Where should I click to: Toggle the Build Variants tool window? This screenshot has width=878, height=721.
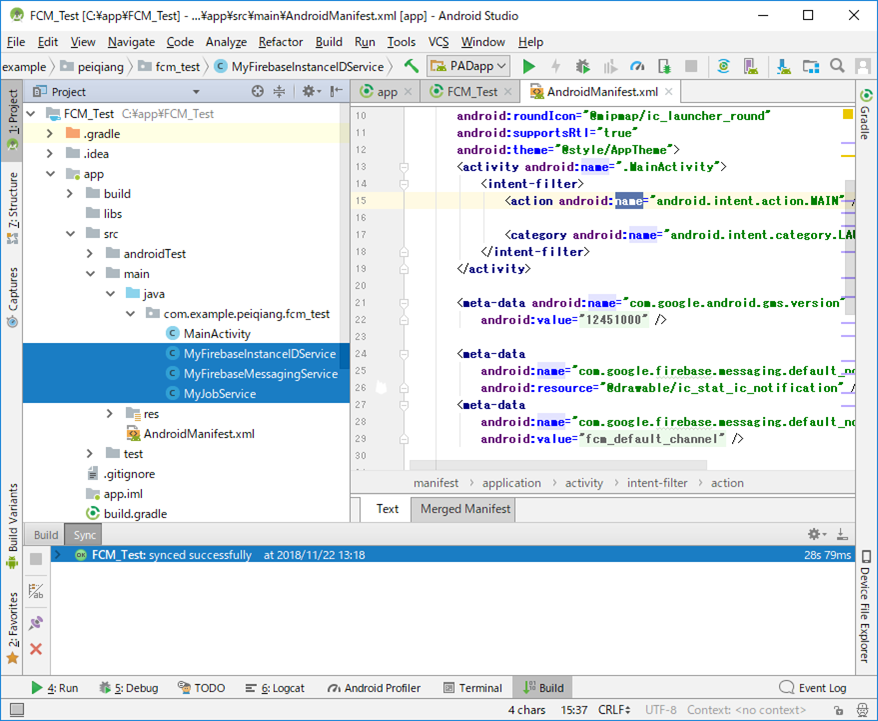12,526
